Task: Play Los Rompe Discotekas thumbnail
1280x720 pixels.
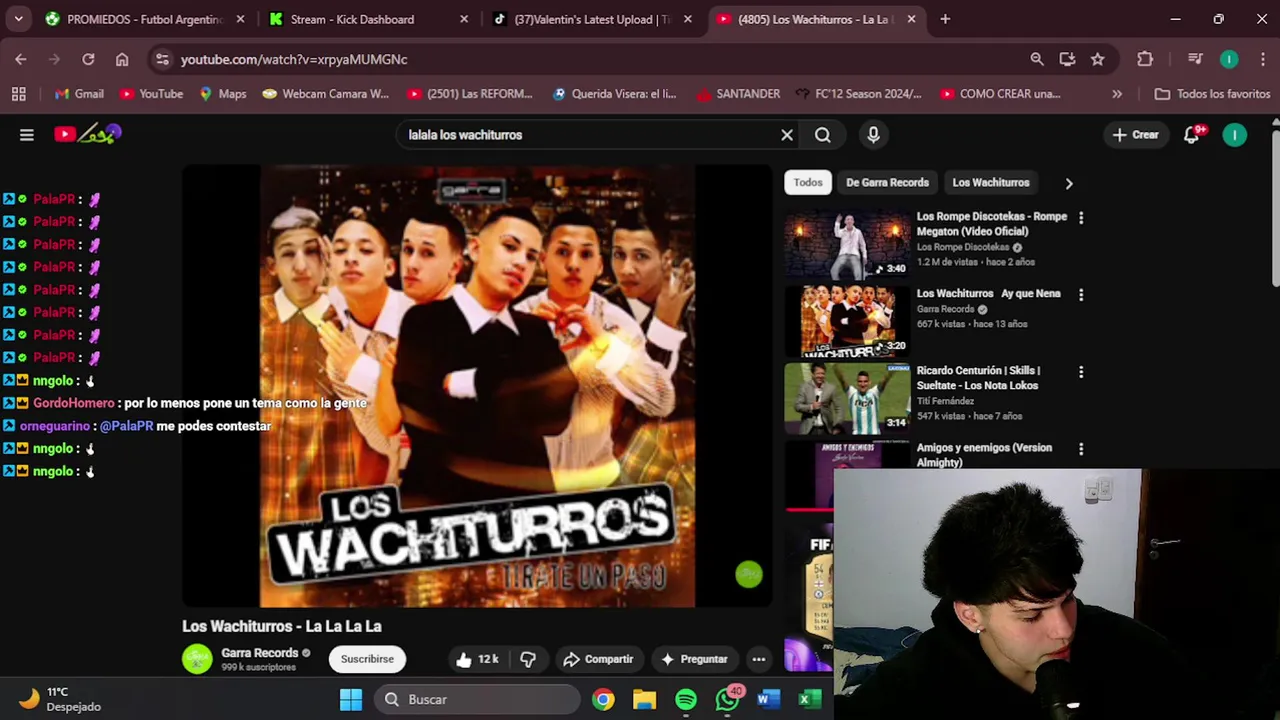Action: click(847, 244)
